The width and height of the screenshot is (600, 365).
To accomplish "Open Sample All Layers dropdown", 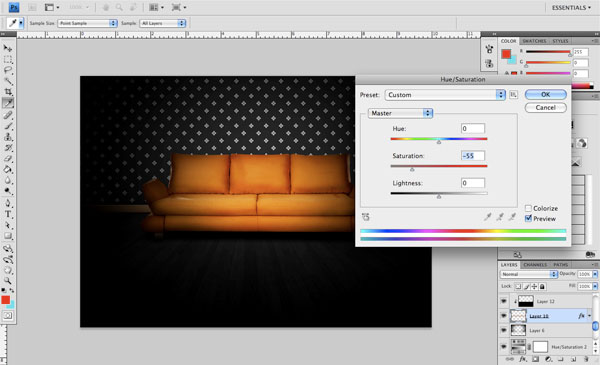I will point(163,23).
